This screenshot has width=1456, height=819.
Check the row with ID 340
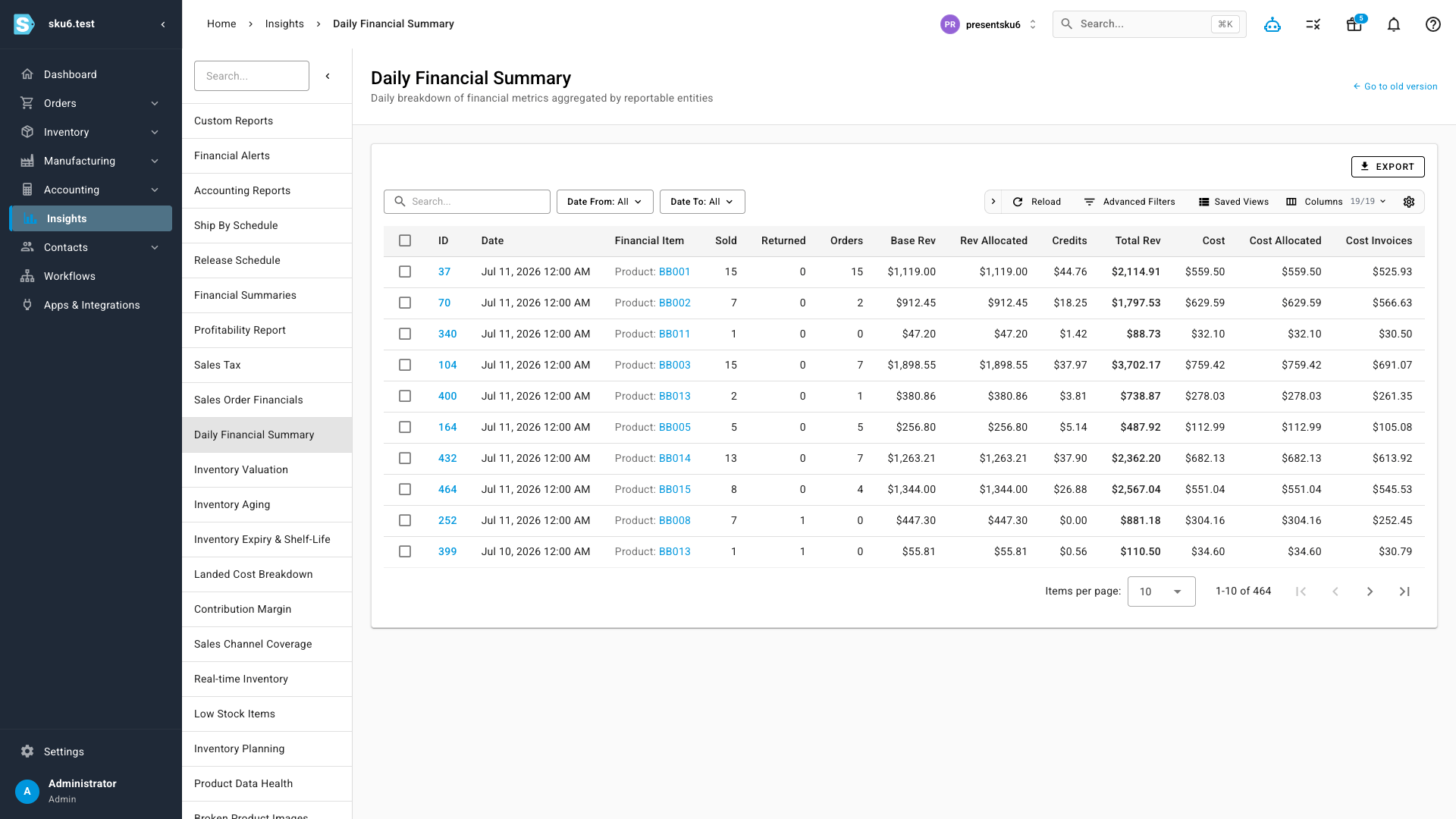pos(405,334)
